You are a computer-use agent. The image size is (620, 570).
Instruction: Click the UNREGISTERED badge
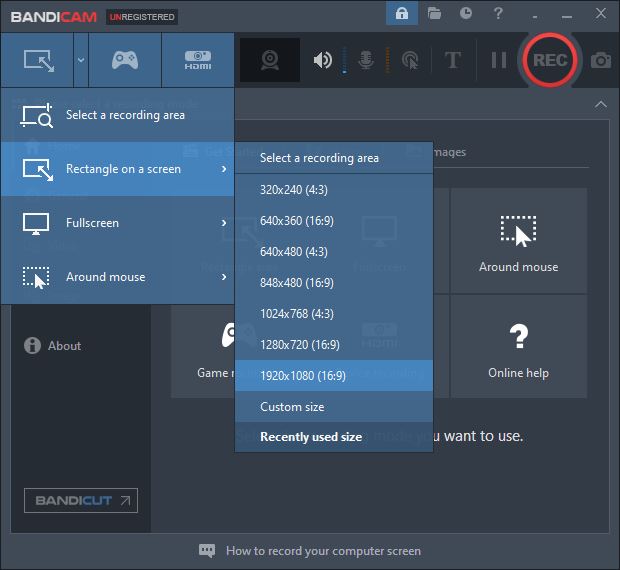click(x=142, y=17)
